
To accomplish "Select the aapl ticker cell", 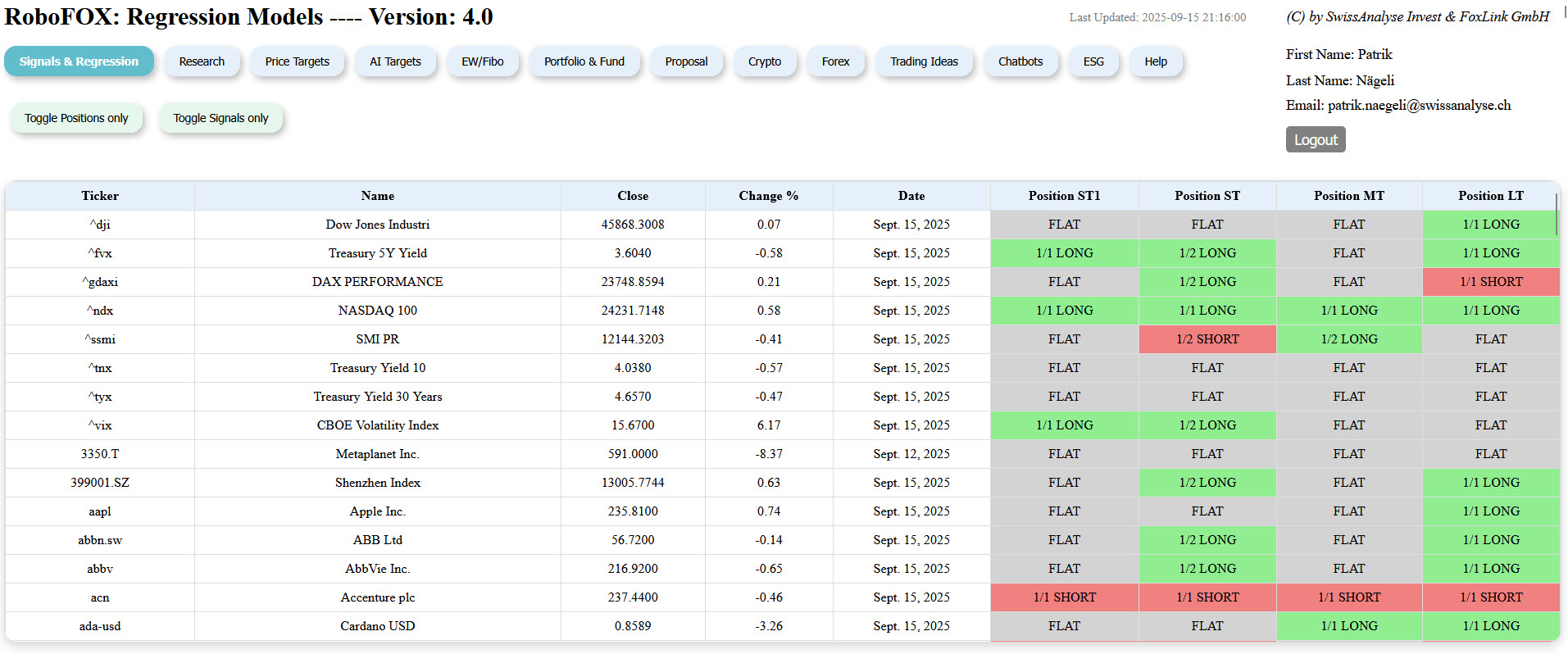I will coord(100,511).
